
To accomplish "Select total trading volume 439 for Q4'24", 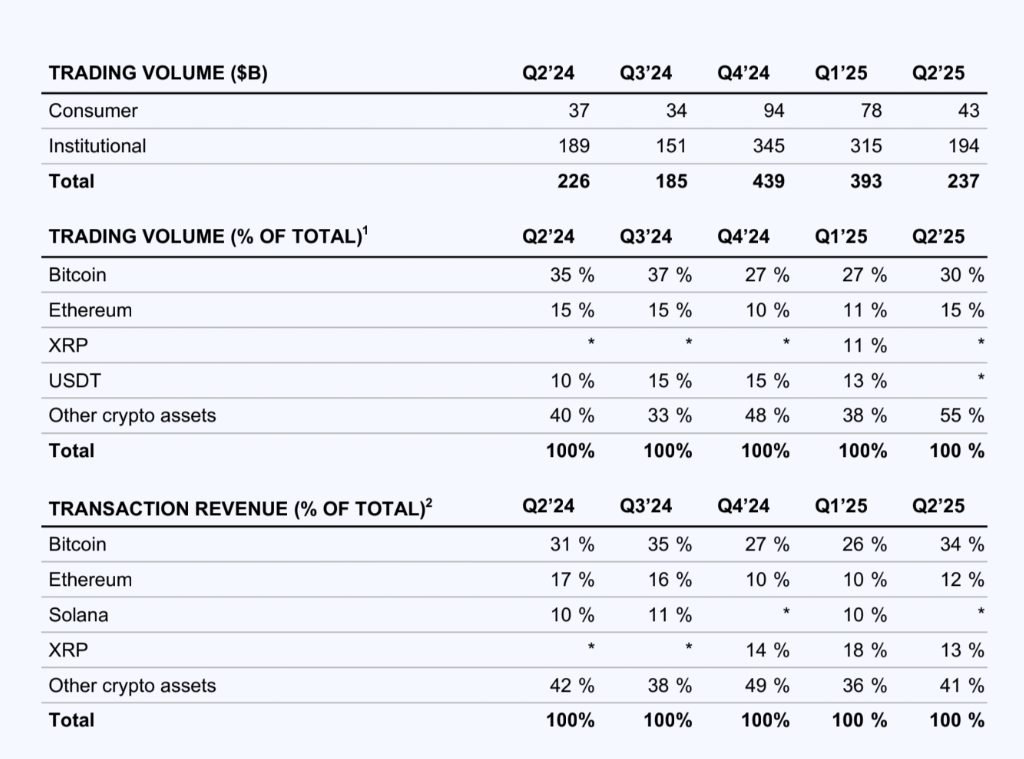I will click(x=768, y=181).
